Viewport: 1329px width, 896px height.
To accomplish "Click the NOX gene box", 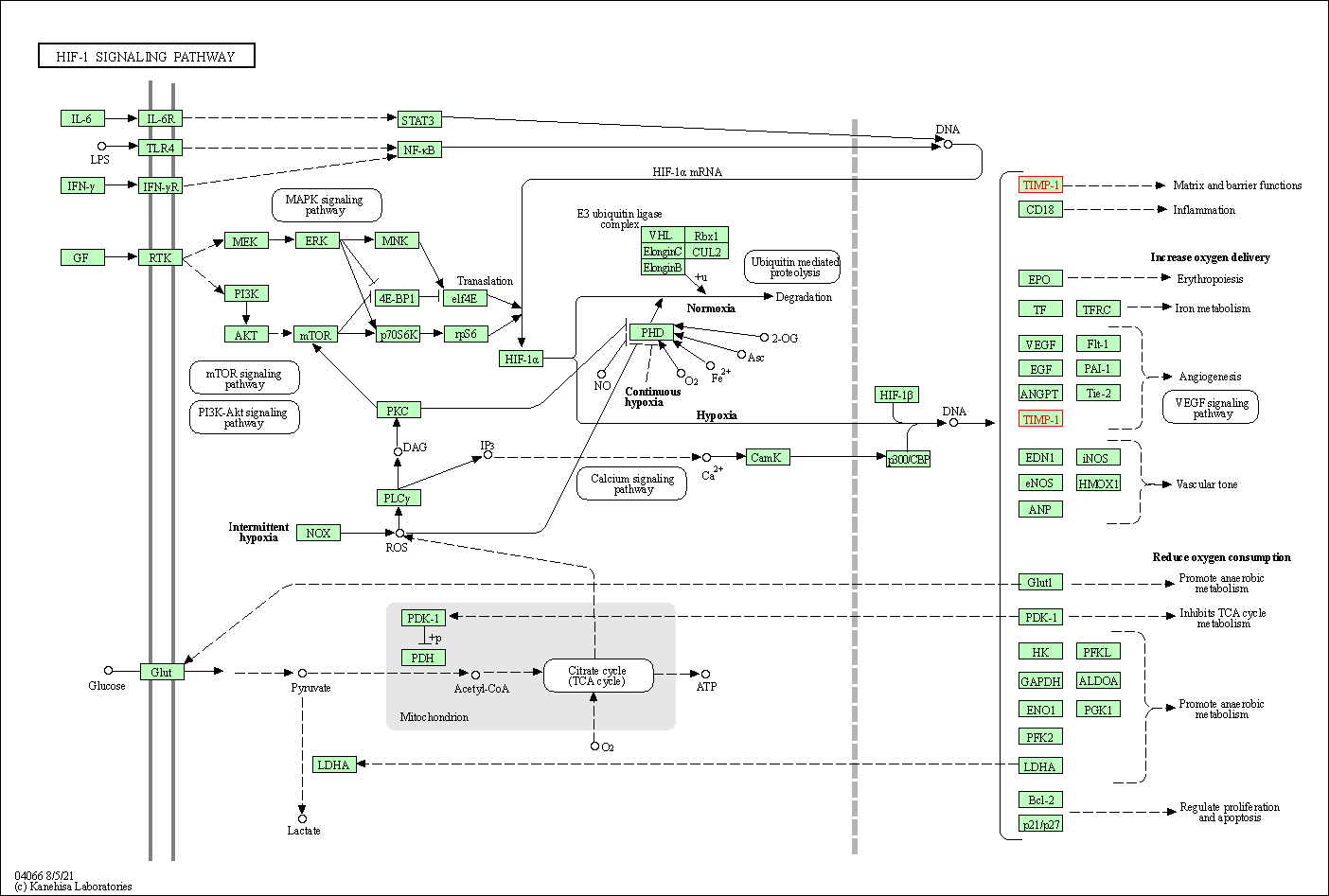I will [x=318, y=533].
